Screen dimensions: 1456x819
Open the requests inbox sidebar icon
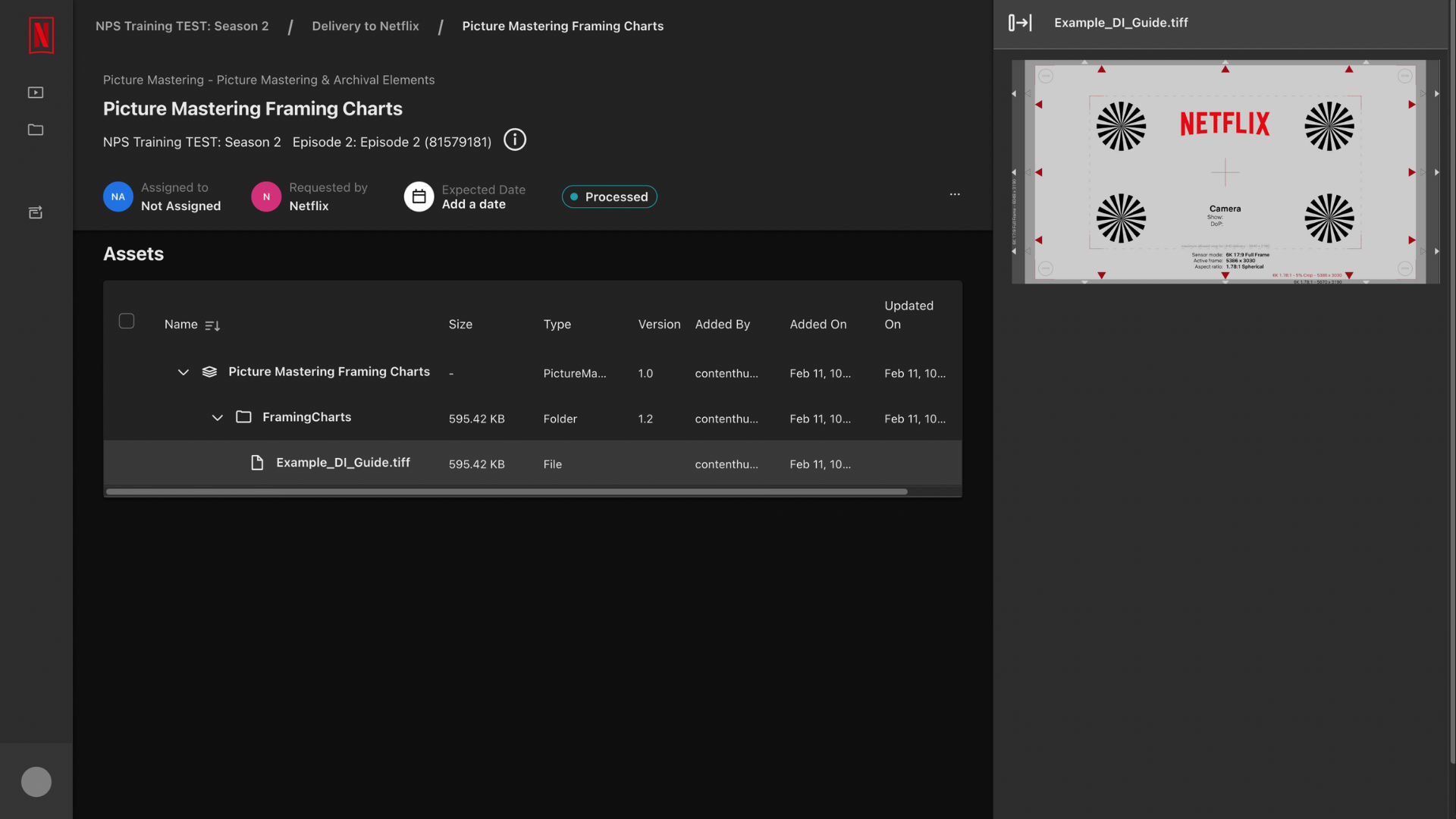click(x=36, y=212)
